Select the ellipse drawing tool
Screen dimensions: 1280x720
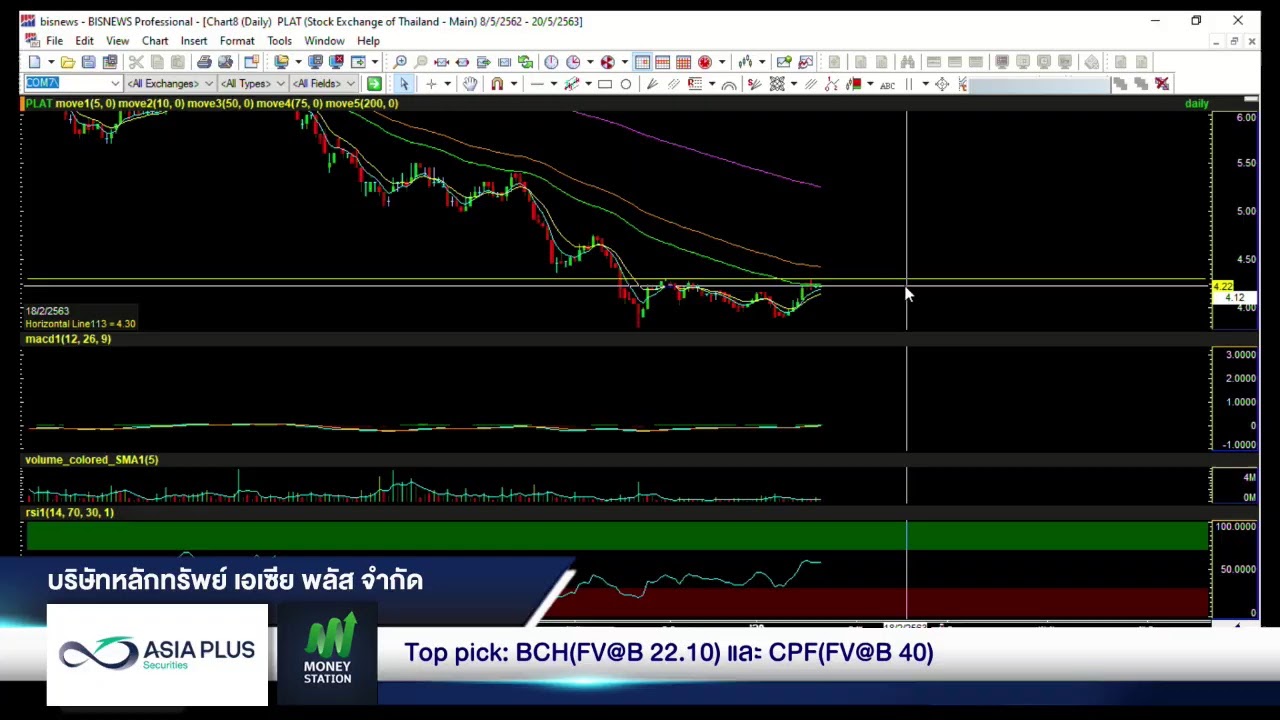(626, 84)
